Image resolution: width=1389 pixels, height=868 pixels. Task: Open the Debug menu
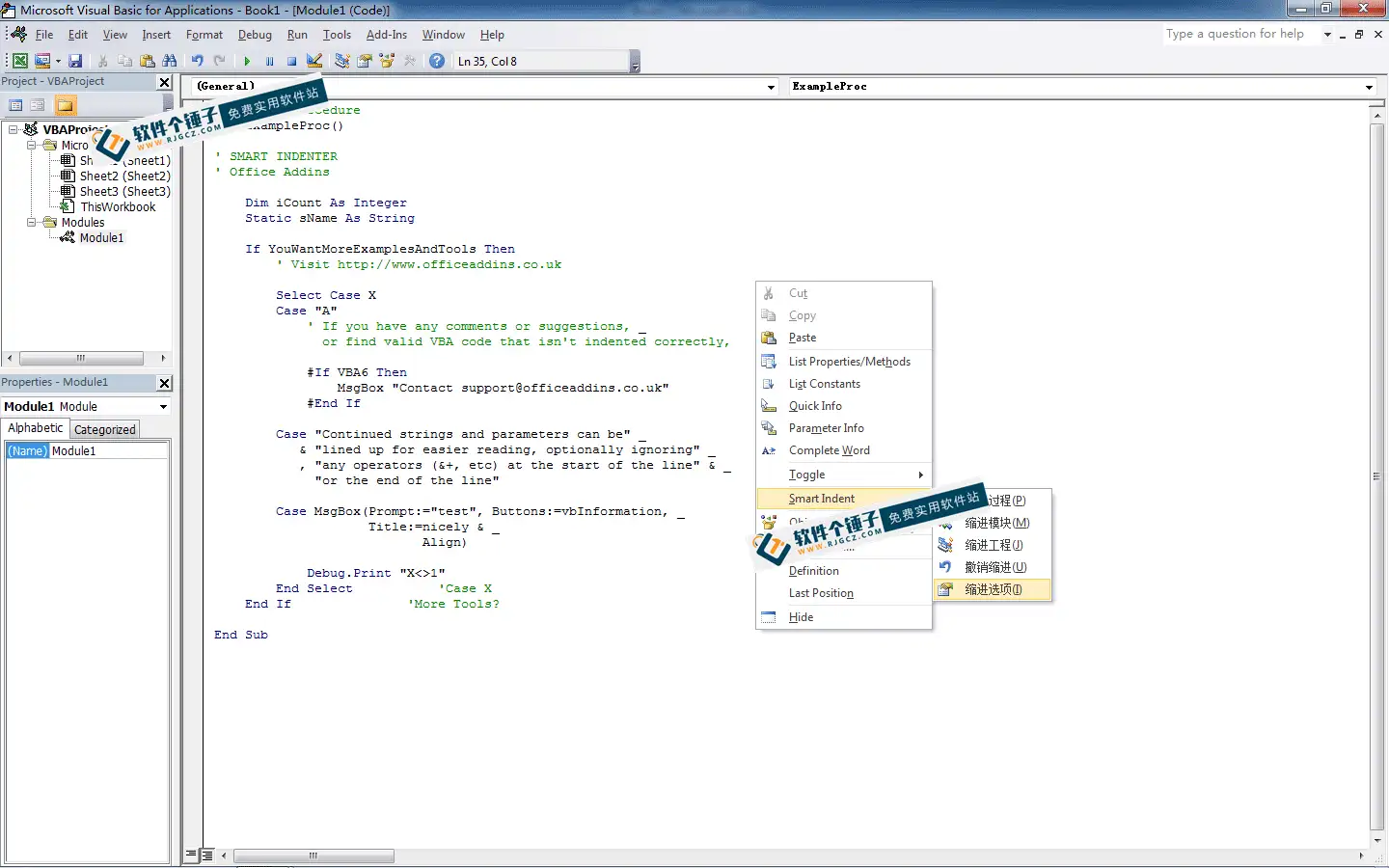click(255, 35)
